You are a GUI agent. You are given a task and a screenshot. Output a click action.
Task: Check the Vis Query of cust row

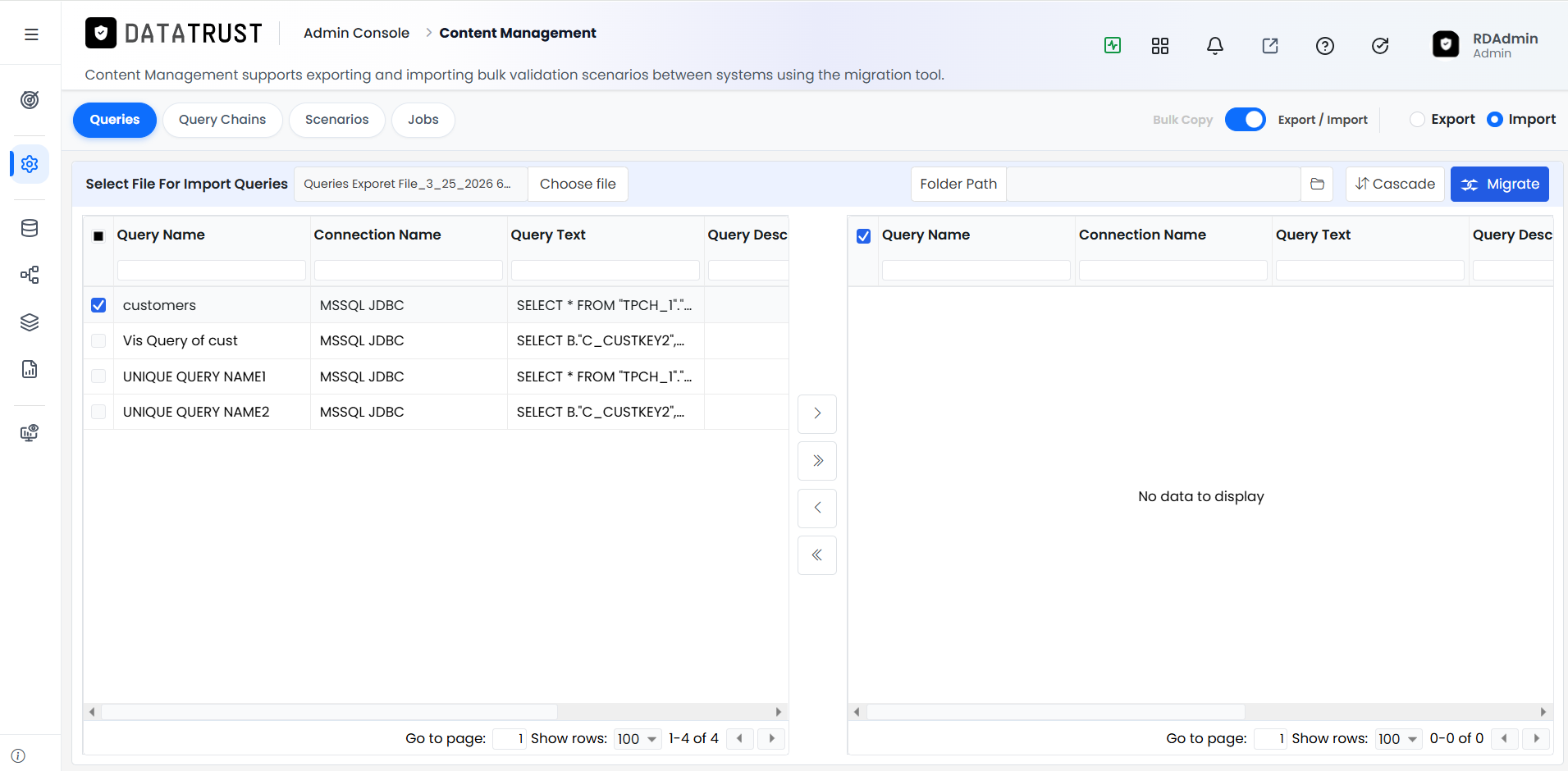[98, 340]
